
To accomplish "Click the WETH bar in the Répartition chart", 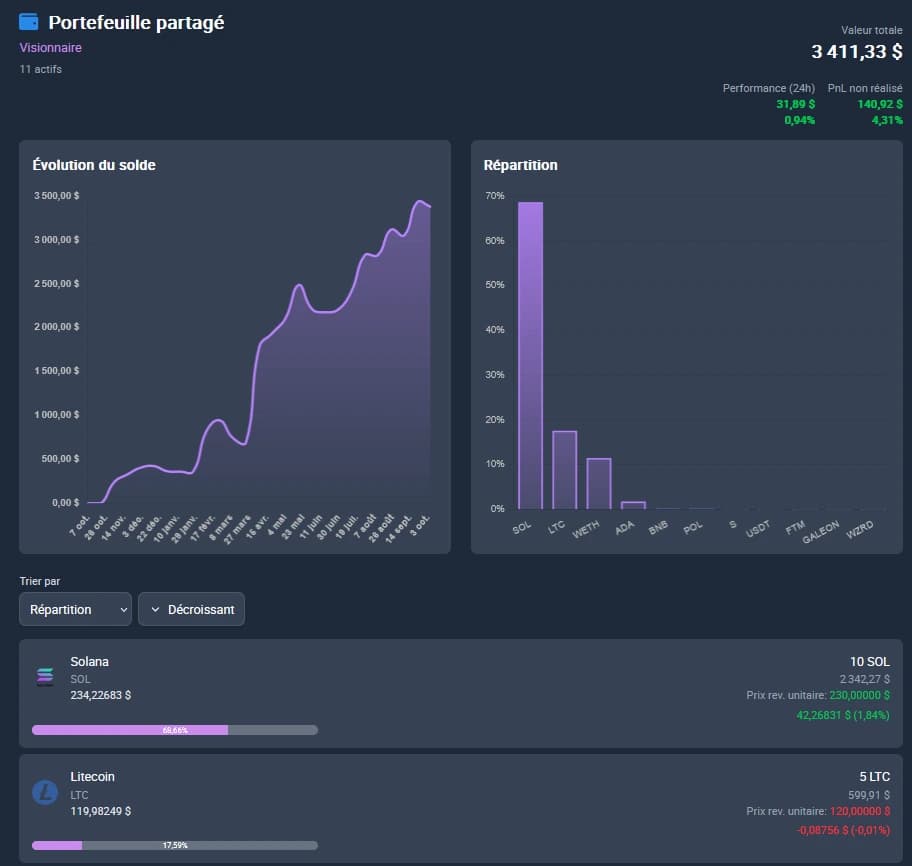I will [599, 482].
